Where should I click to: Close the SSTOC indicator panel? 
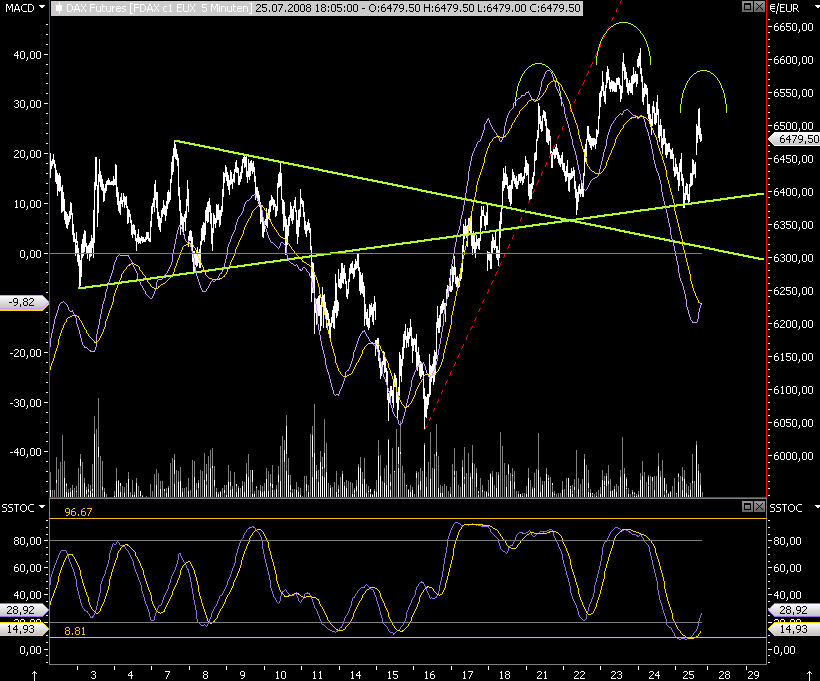tap(759, 506)
